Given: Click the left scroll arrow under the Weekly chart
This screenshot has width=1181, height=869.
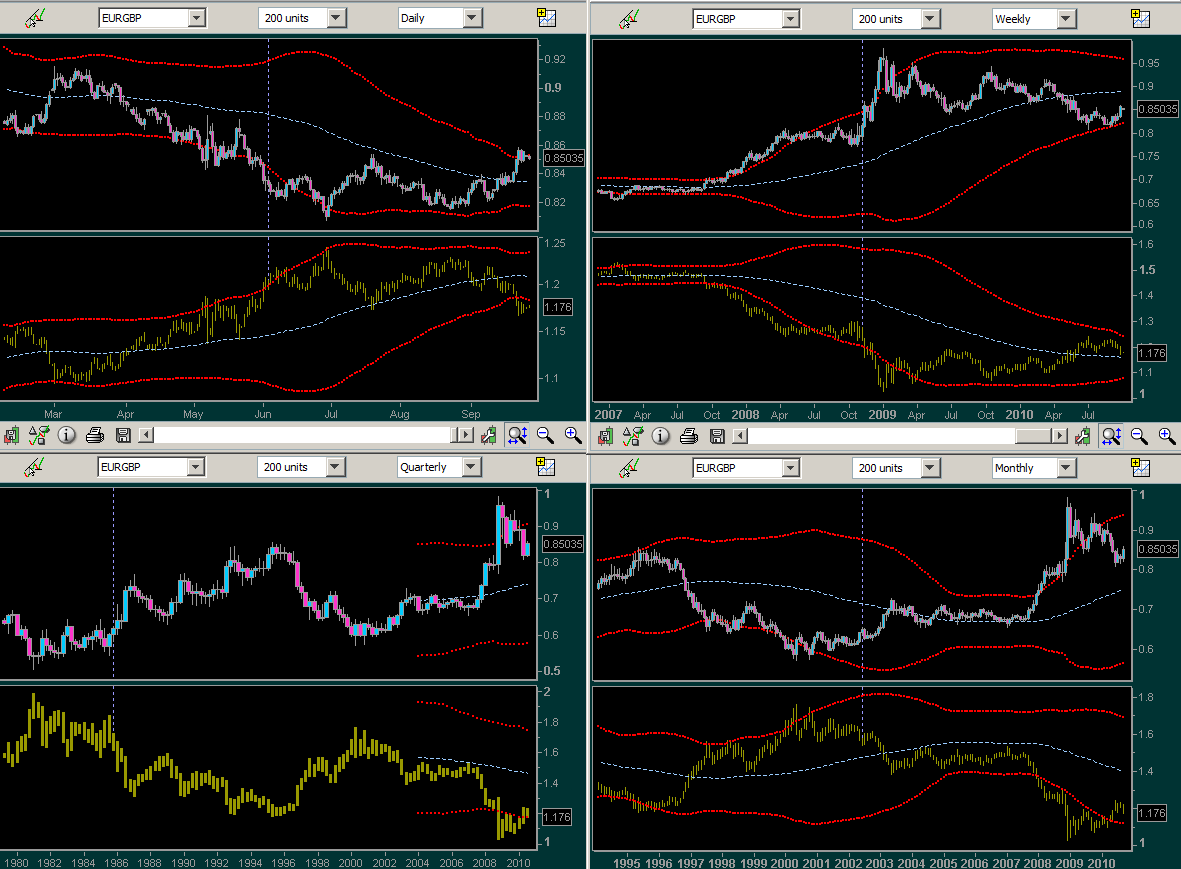Looking at the screenshot, I should [x=740, y=436].
